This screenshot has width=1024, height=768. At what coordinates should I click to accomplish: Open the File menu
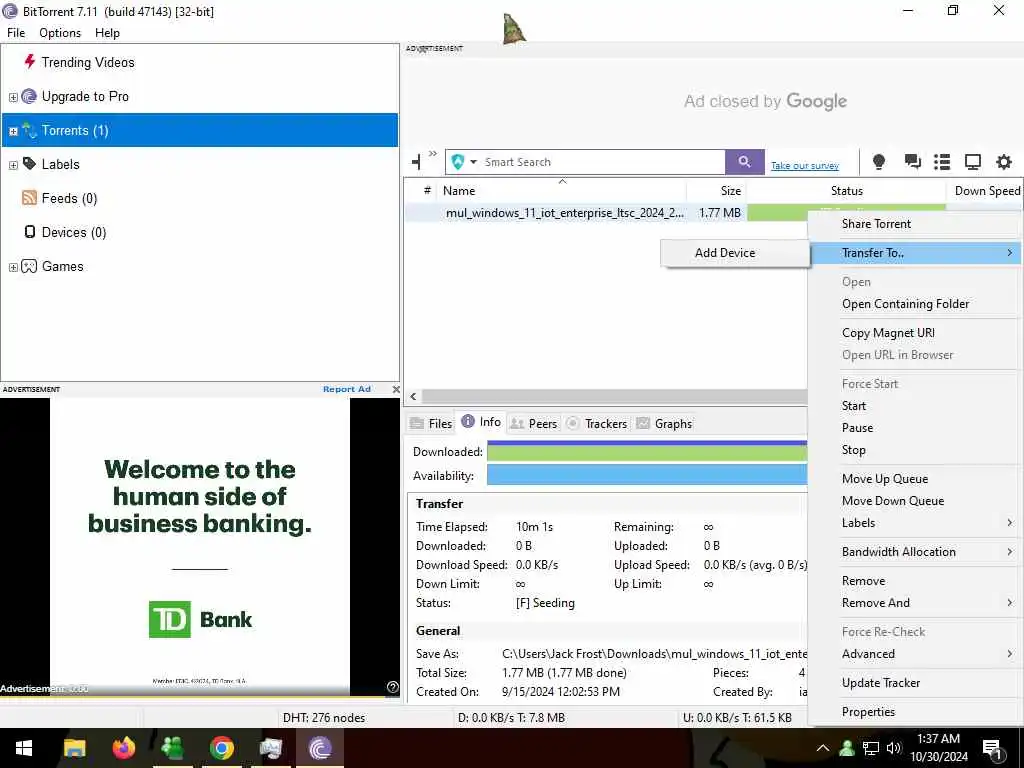click(16, 33)
